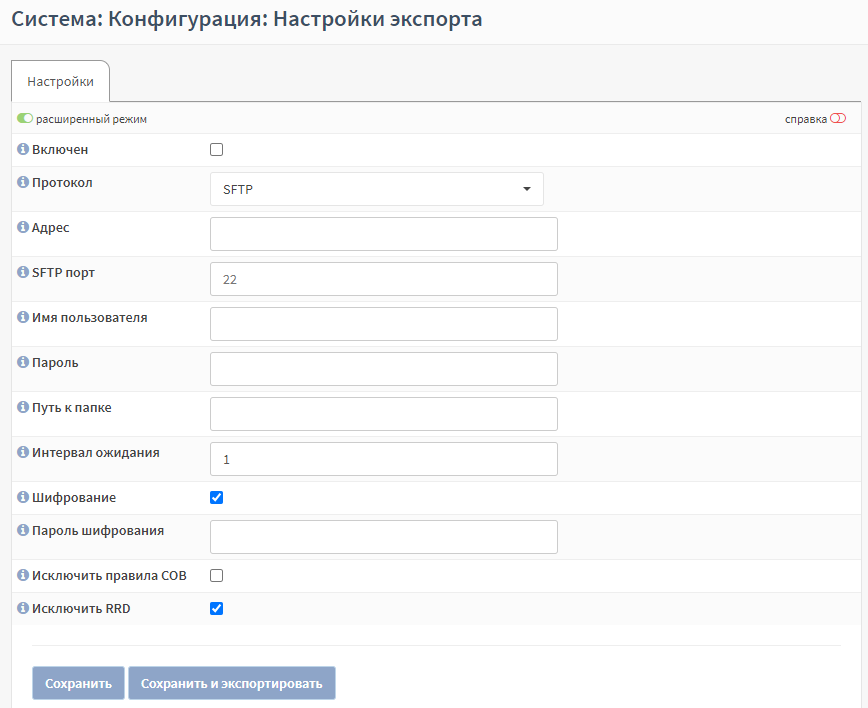The width and height of the screenshot is (868, 708).
Task: Open the Протокол SFTP dropdown
Action: pyautogui.click(x=377, y=189)
